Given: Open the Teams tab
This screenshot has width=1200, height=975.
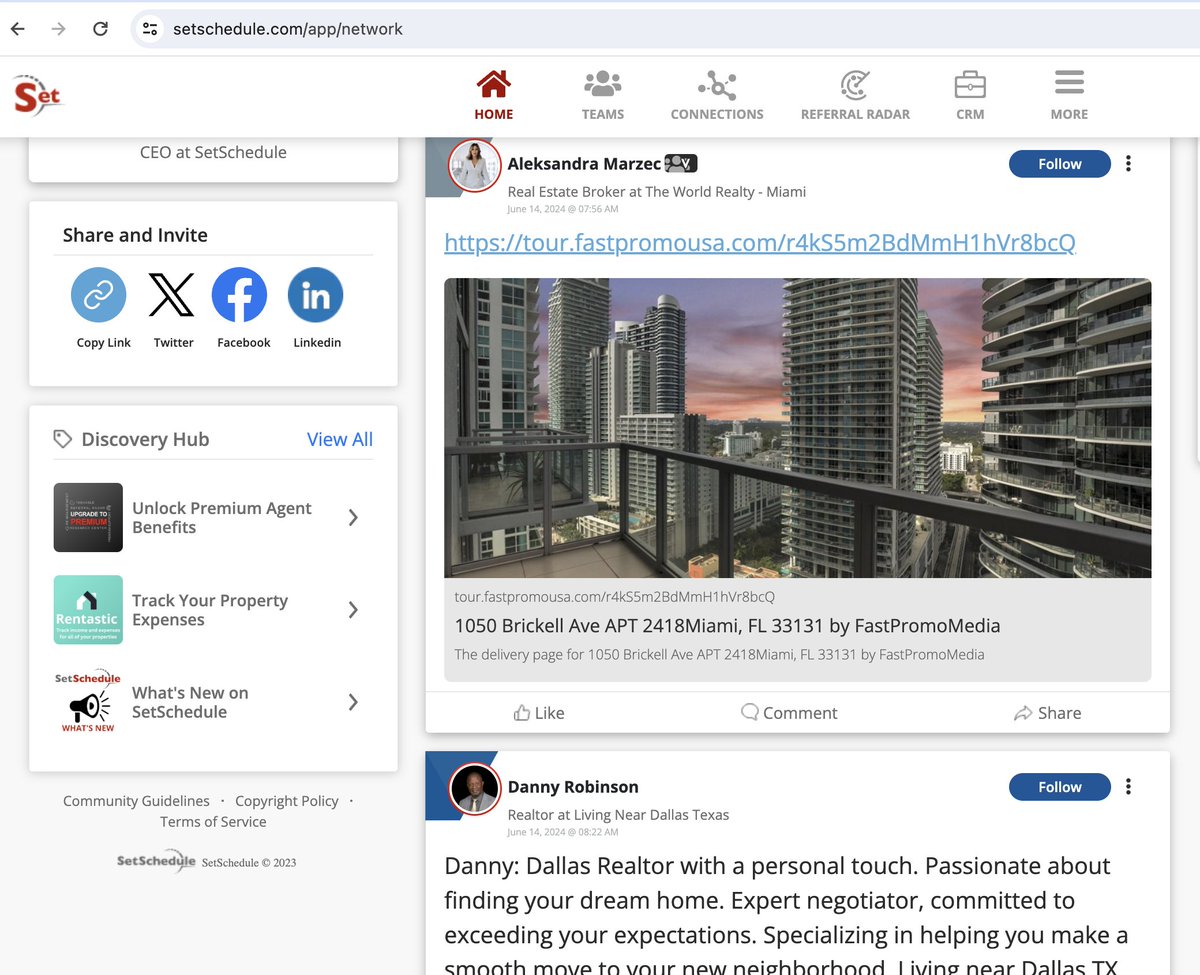Looking at the screenshot, I should [603, 96].
